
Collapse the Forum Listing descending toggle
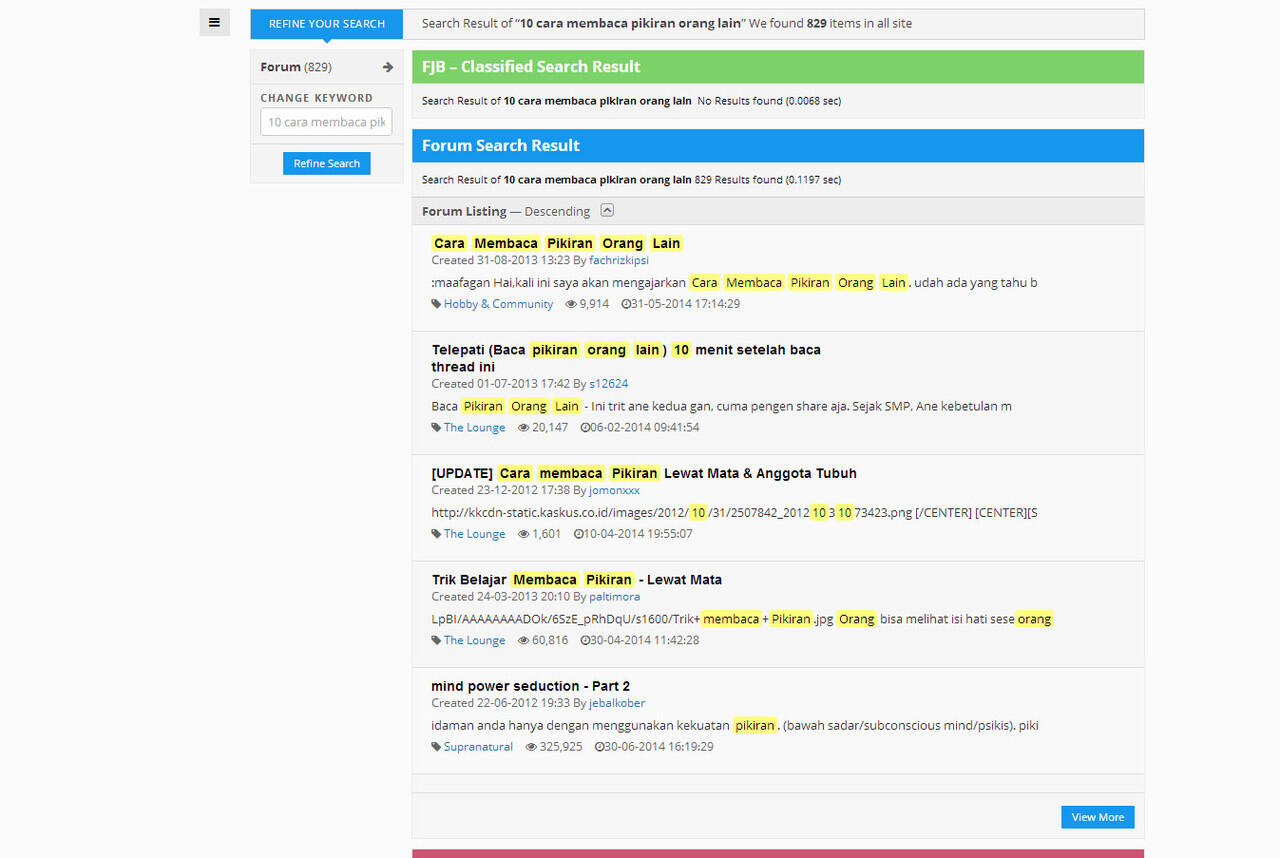pos(607,210)
